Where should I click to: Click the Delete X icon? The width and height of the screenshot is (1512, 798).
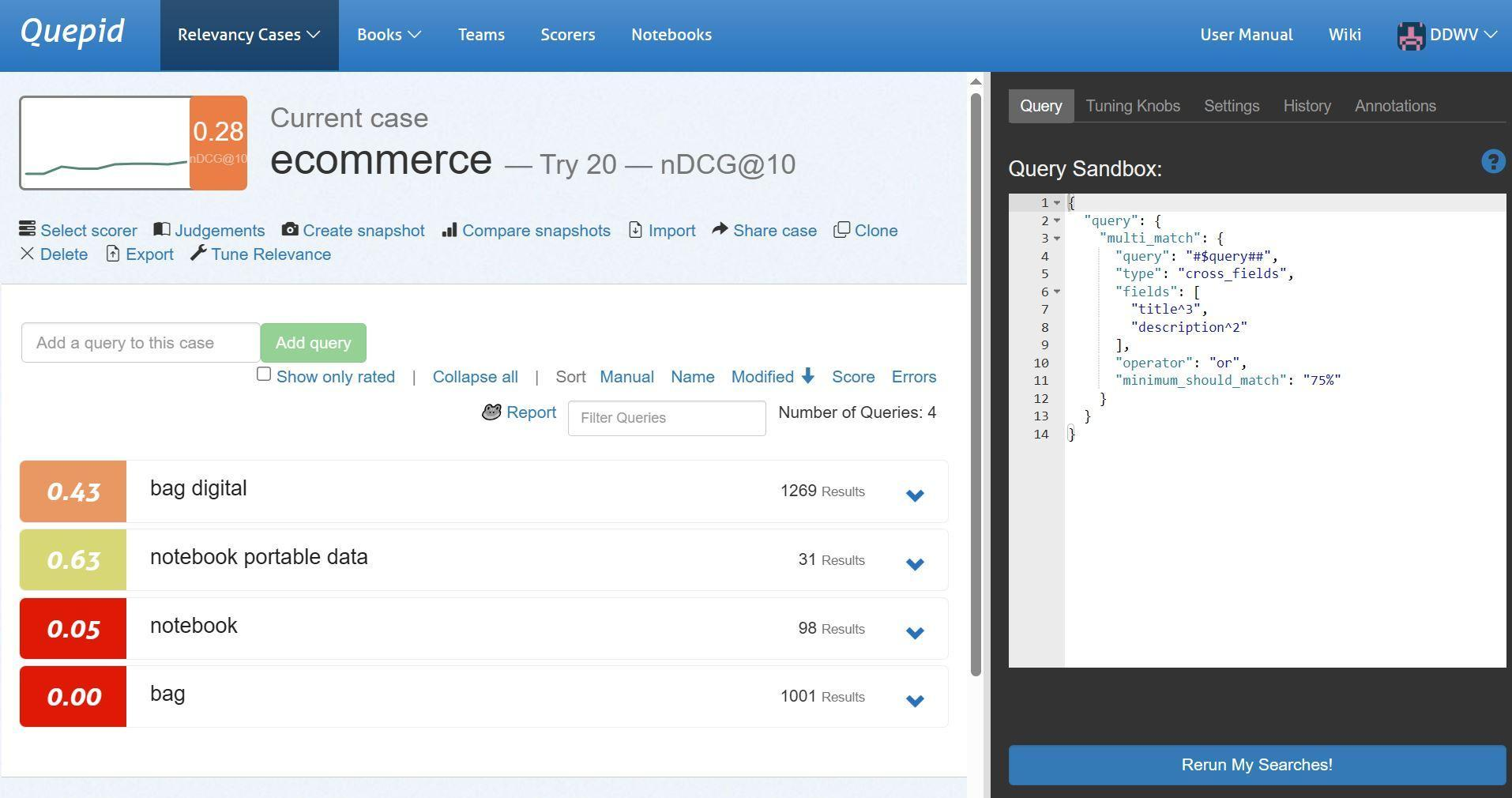27,254
